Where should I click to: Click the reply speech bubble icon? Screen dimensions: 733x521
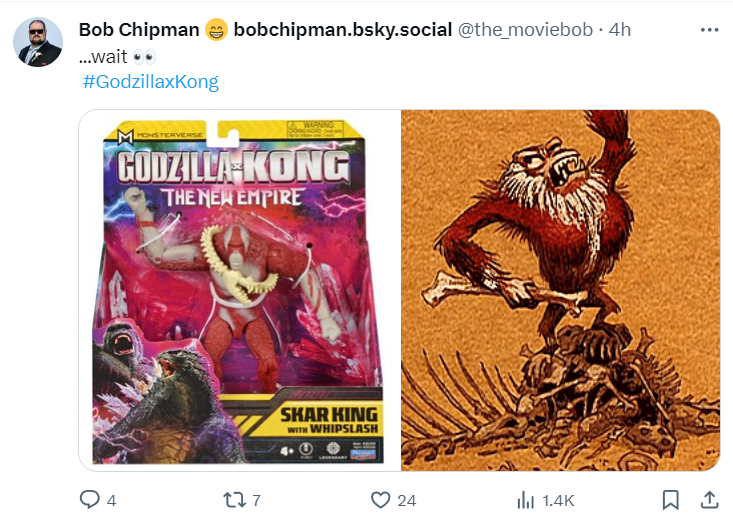click(89, 499)
